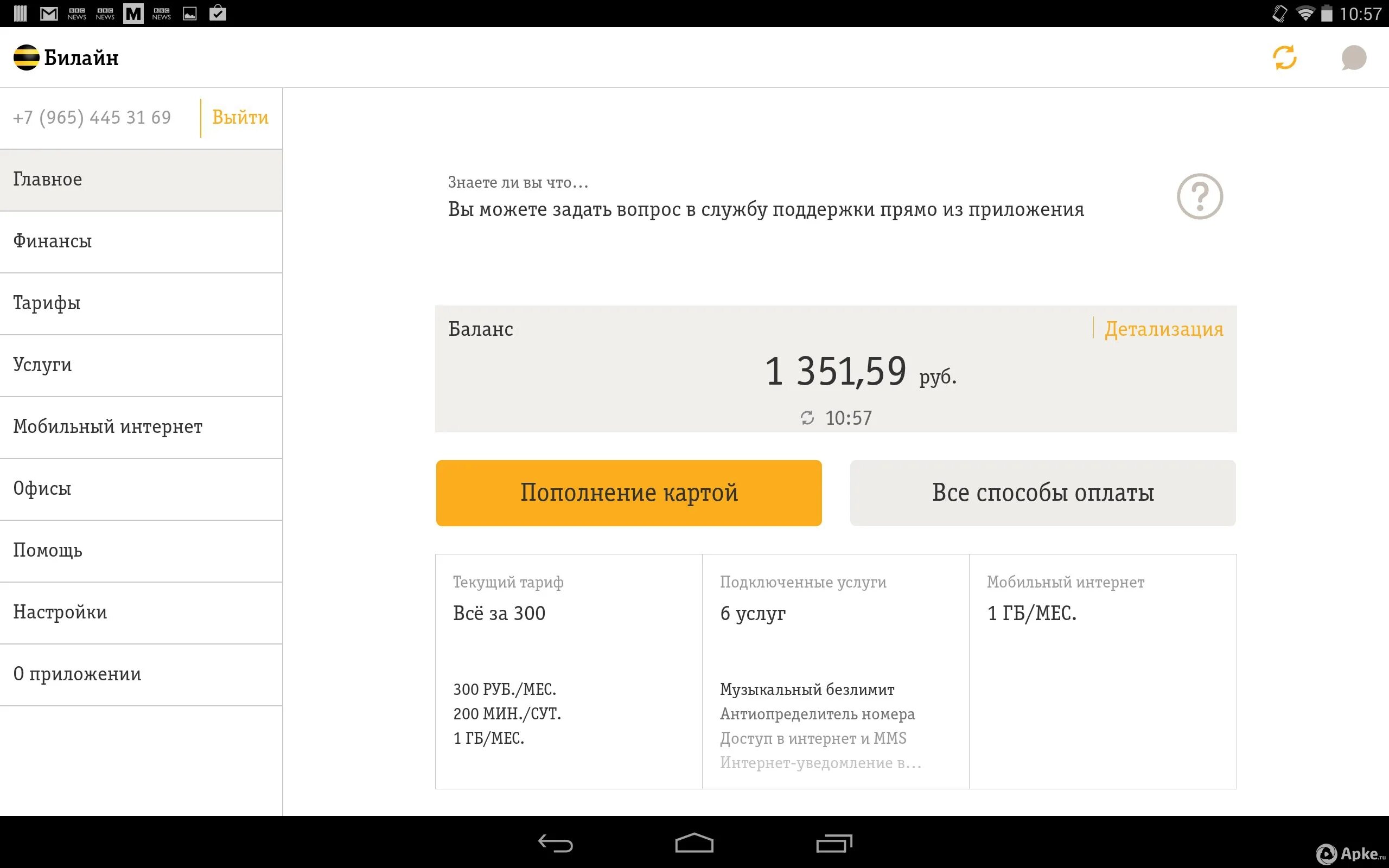Tap the shopping bag checkmark notification icon
Image resolution: width=1389 pixels, height=868 pixels.
pyautogui.click(x=218, y=12)
